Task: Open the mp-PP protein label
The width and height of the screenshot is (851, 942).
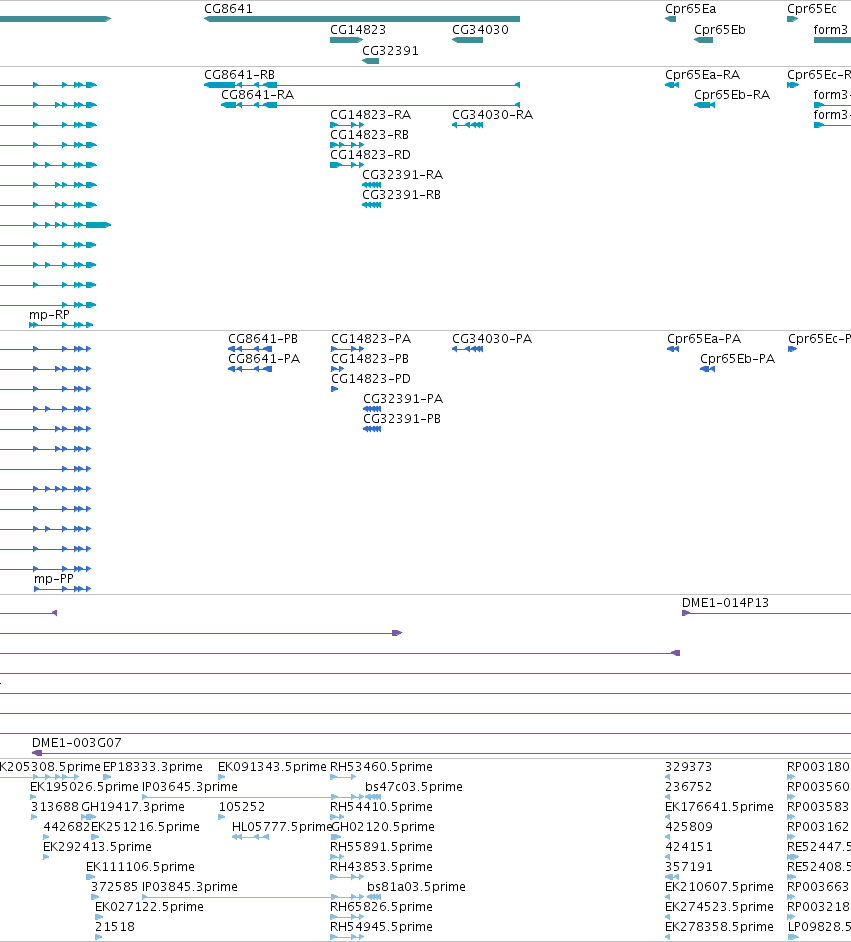Action: coord(54,579)
